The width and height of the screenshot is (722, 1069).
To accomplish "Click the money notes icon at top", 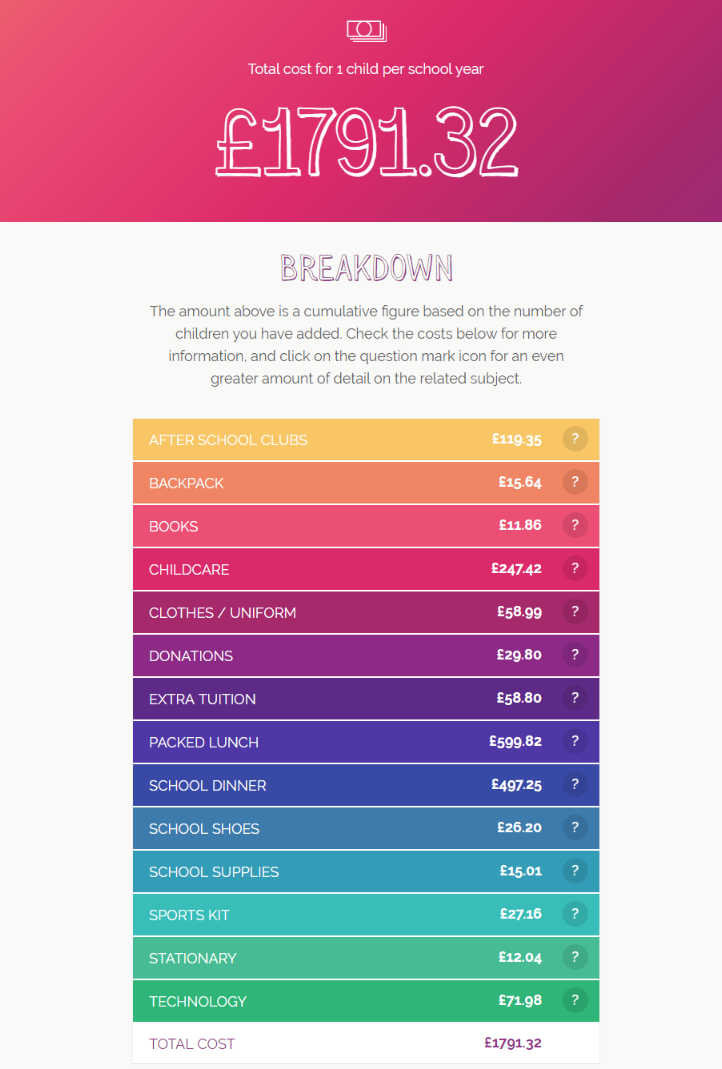I will 366,31.
